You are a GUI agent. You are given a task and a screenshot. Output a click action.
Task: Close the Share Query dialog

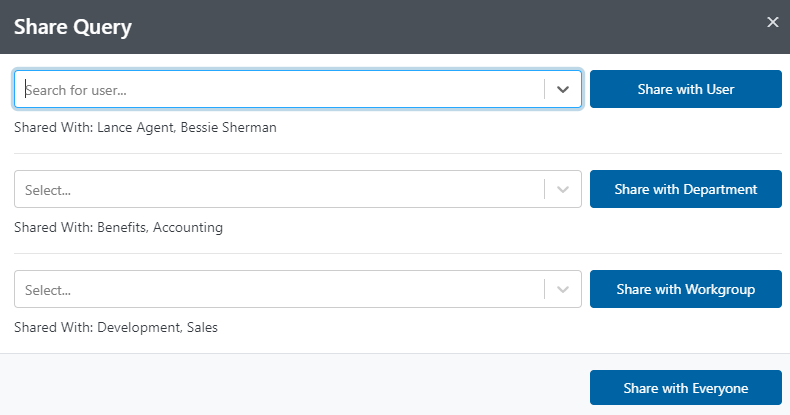click(772, 22)
